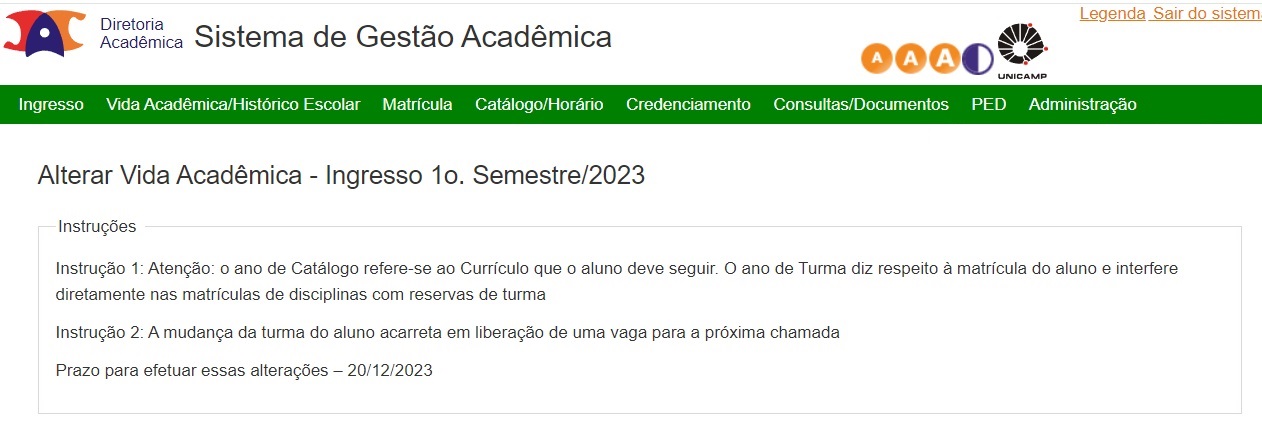1262x425 pixels.
Task: Click the Alterar Vida Acadêmica page heading
Action: [341, 175]
